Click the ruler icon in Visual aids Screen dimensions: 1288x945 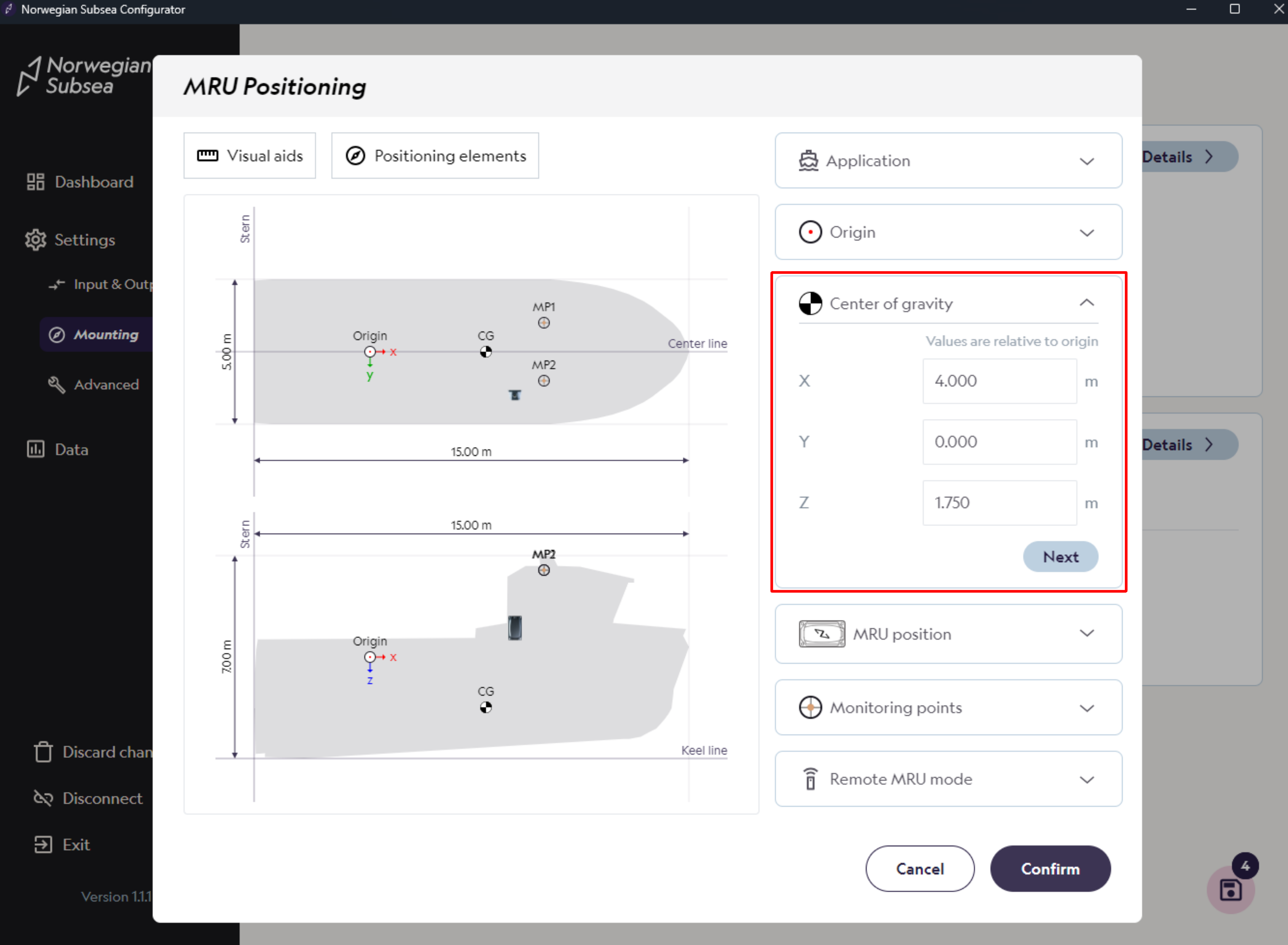(207, 156)
